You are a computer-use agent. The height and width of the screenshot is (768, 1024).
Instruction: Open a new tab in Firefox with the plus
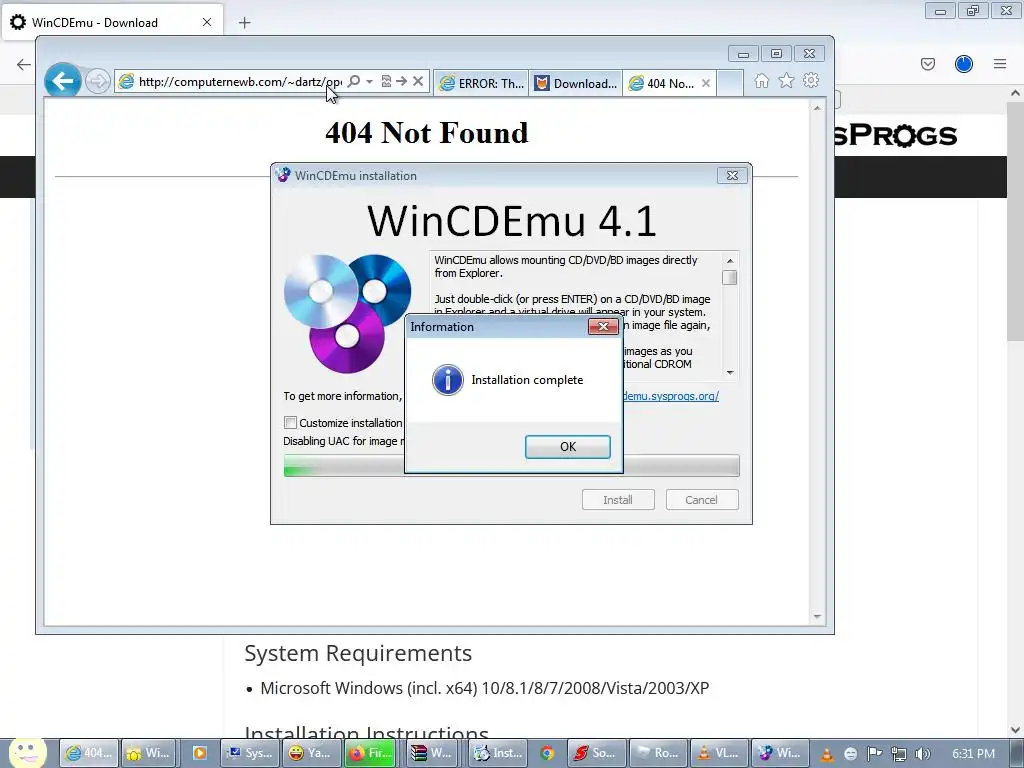pos(244,23)
